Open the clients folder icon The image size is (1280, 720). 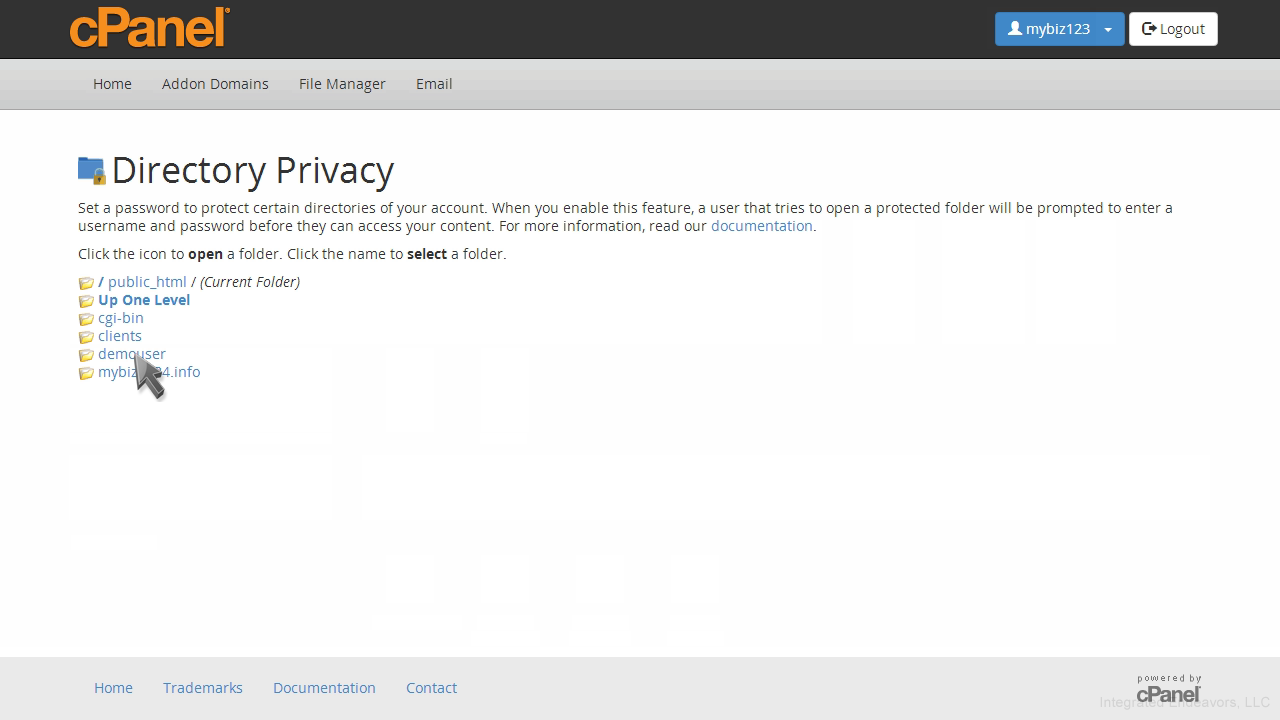[86, 337]
